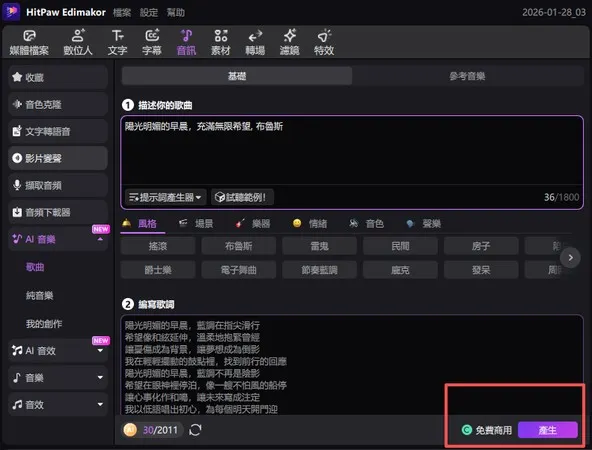592x450 pixels.
Task: Select 歌曲 under AI 音樂
Action: (x=35, y=267)
